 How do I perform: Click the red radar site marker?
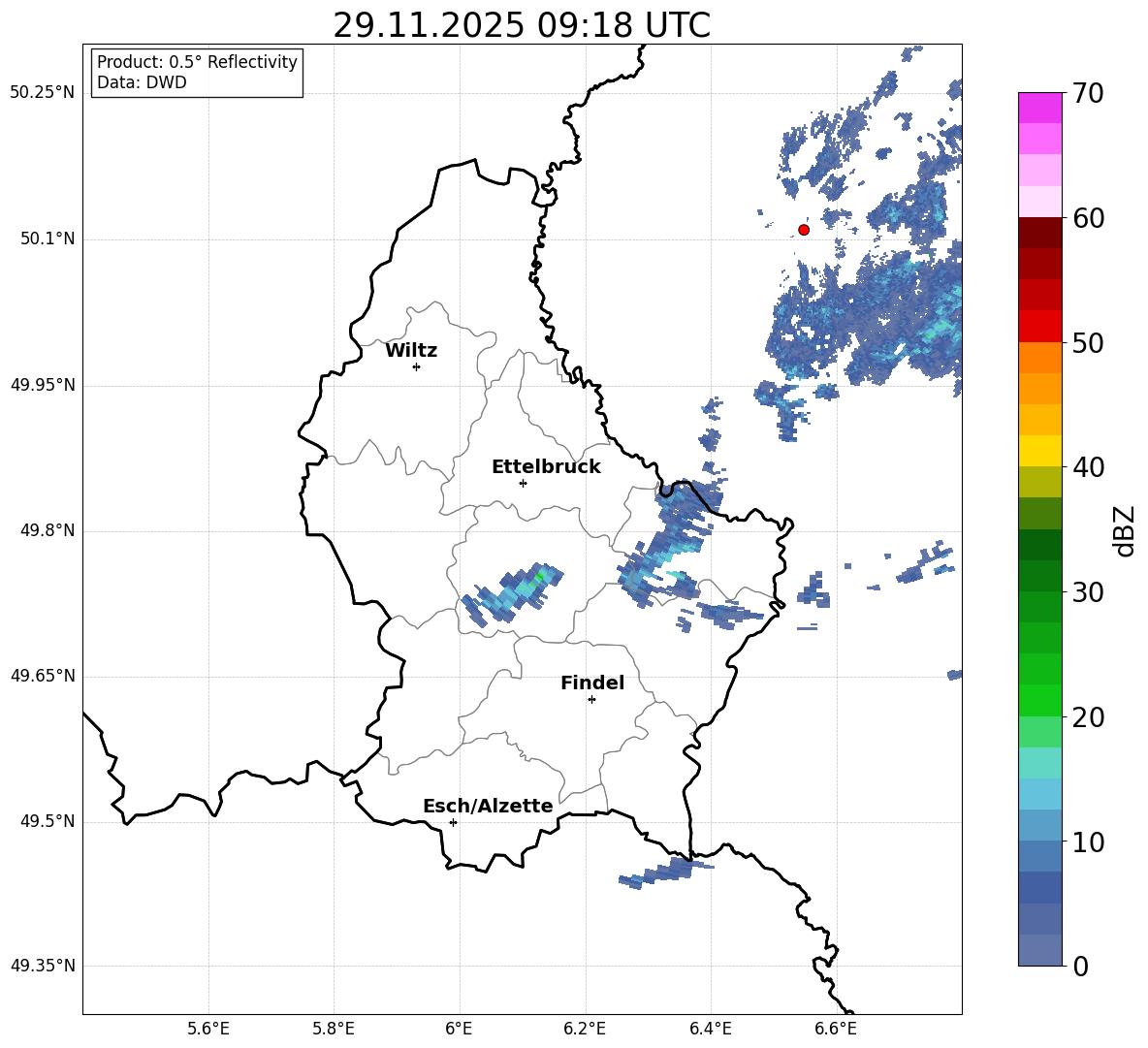pos(804,230)
